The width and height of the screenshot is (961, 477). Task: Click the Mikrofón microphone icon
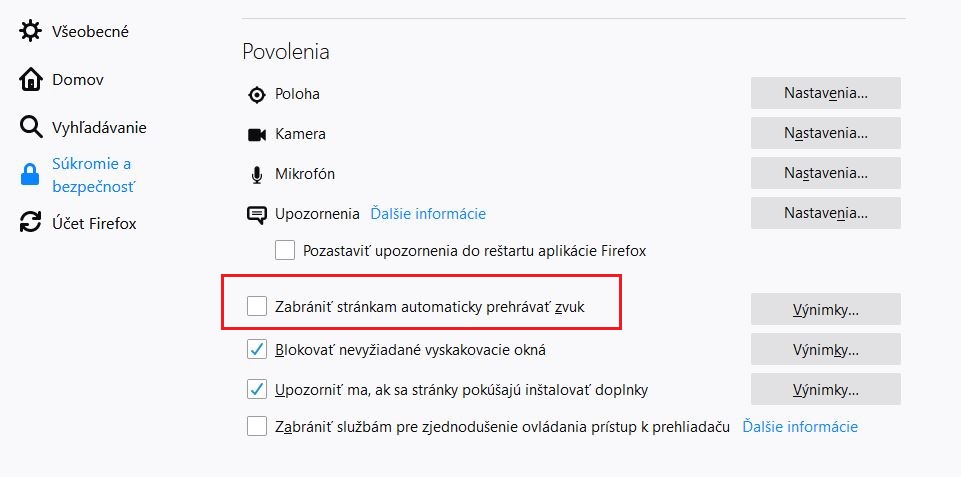257,174
